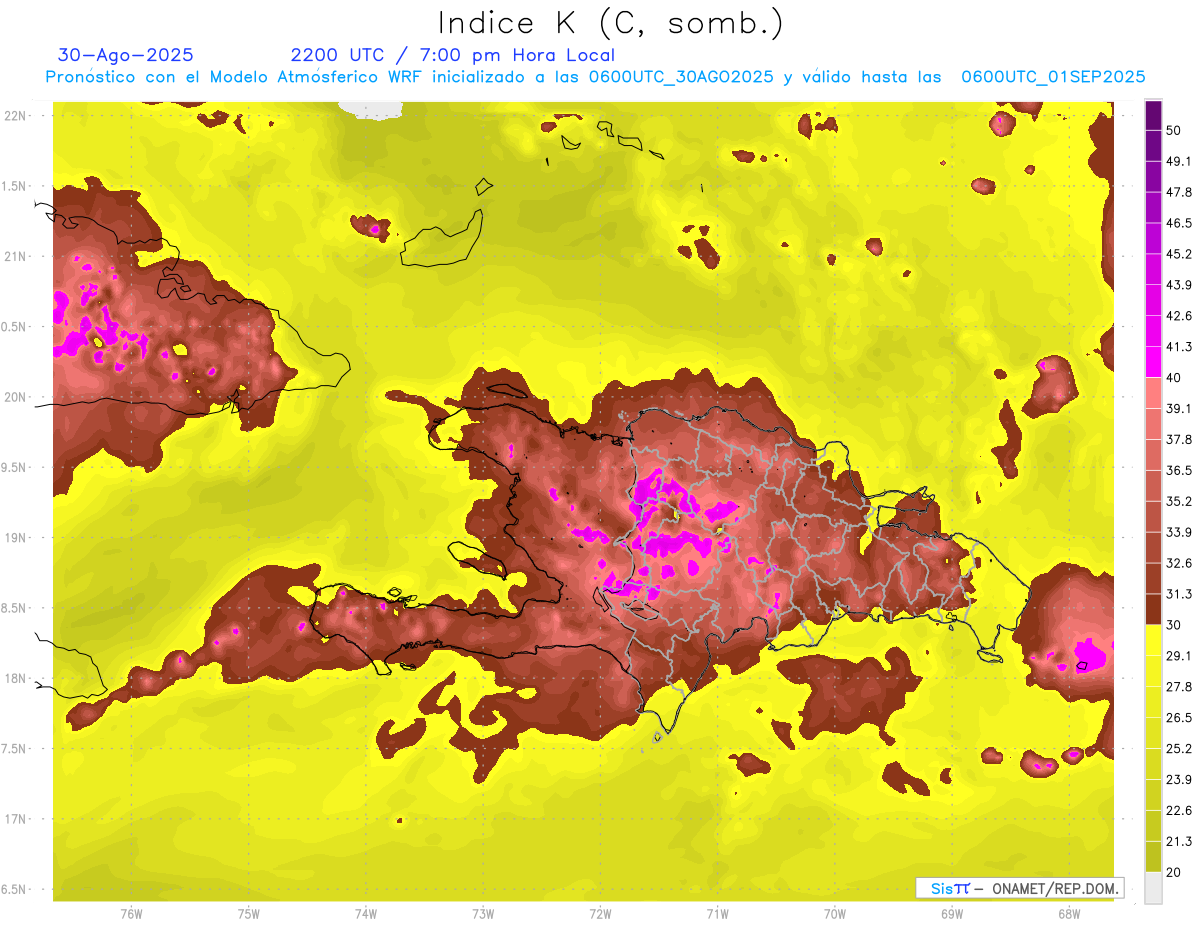Click the '69W' longitude label
Screen dimensions: 1200x927
click(951, 914)
